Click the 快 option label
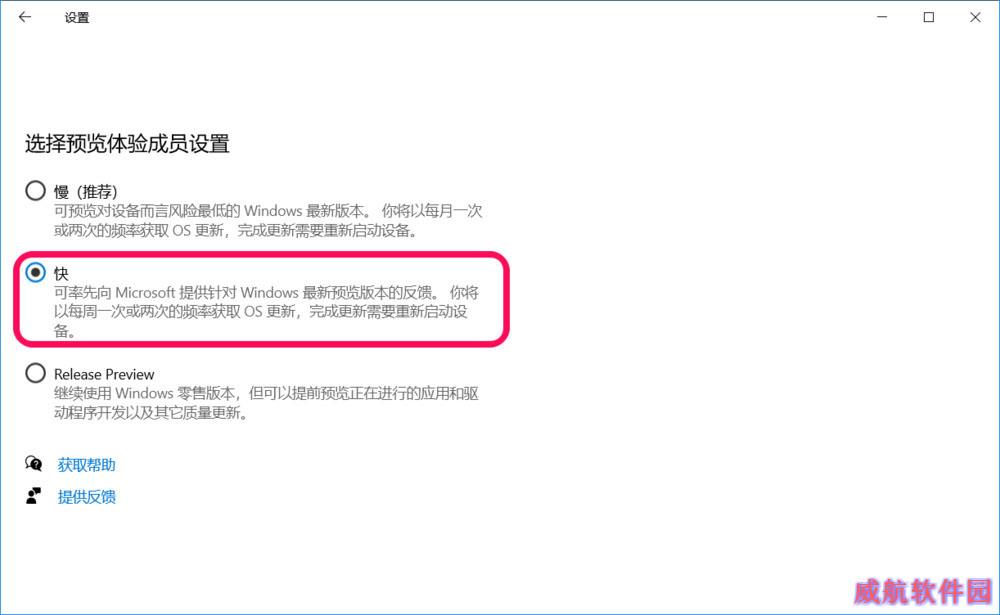The height and width of the screenshot is (615, 1000). (x=61, y=274)
